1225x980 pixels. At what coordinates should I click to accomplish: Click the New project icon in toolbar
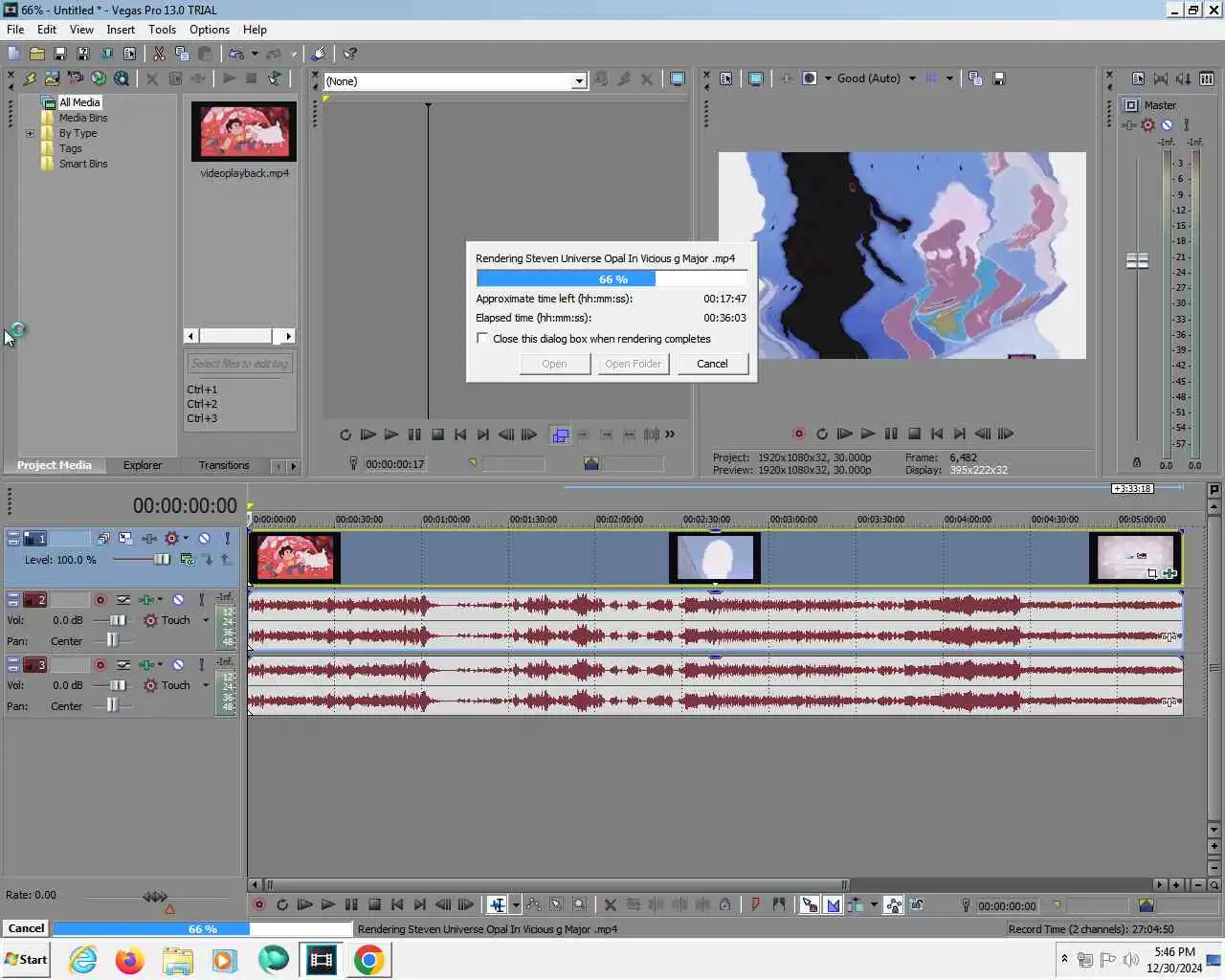[x=13, y=54]
